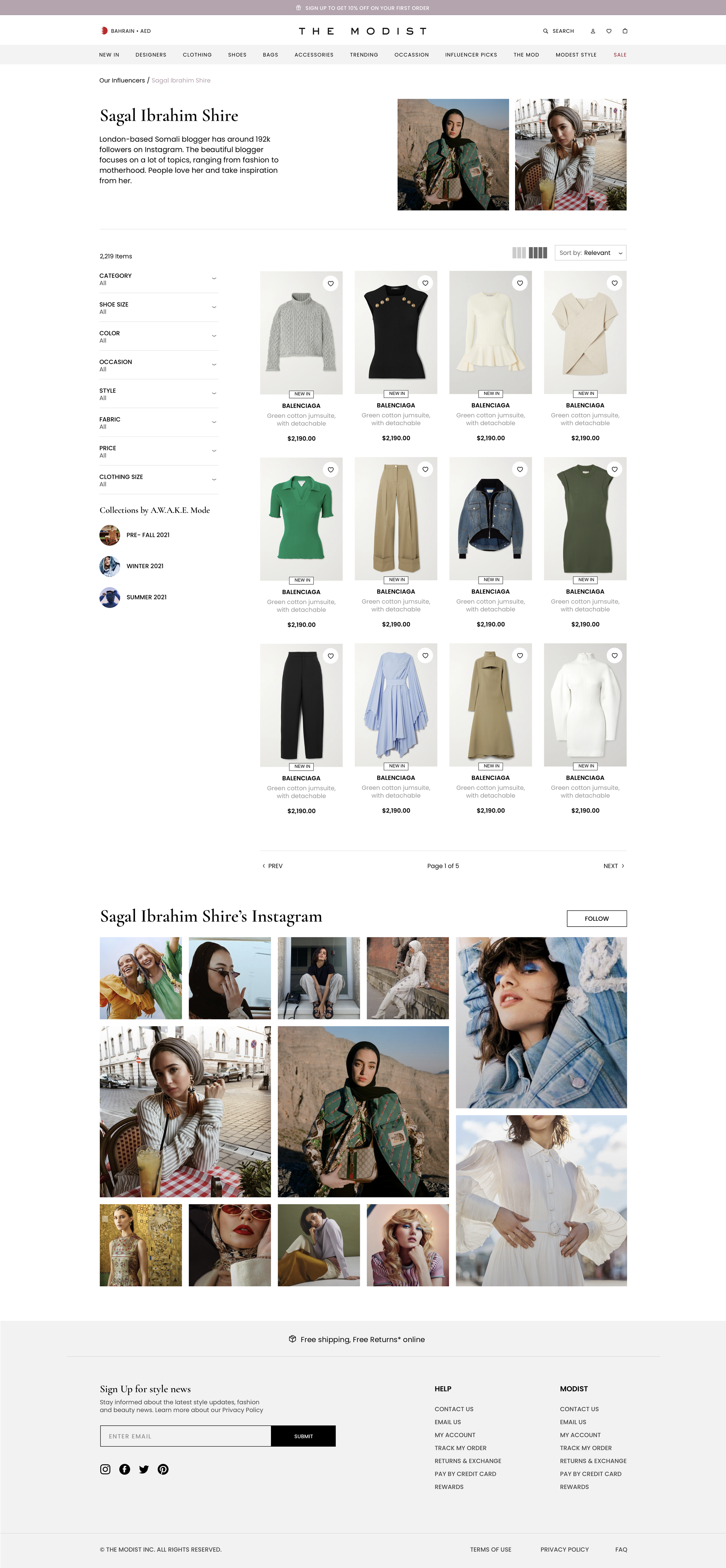The image size is (726, 1568).
Task: Open the Sort by Relevant dropdown
Action: click(590, 253)
